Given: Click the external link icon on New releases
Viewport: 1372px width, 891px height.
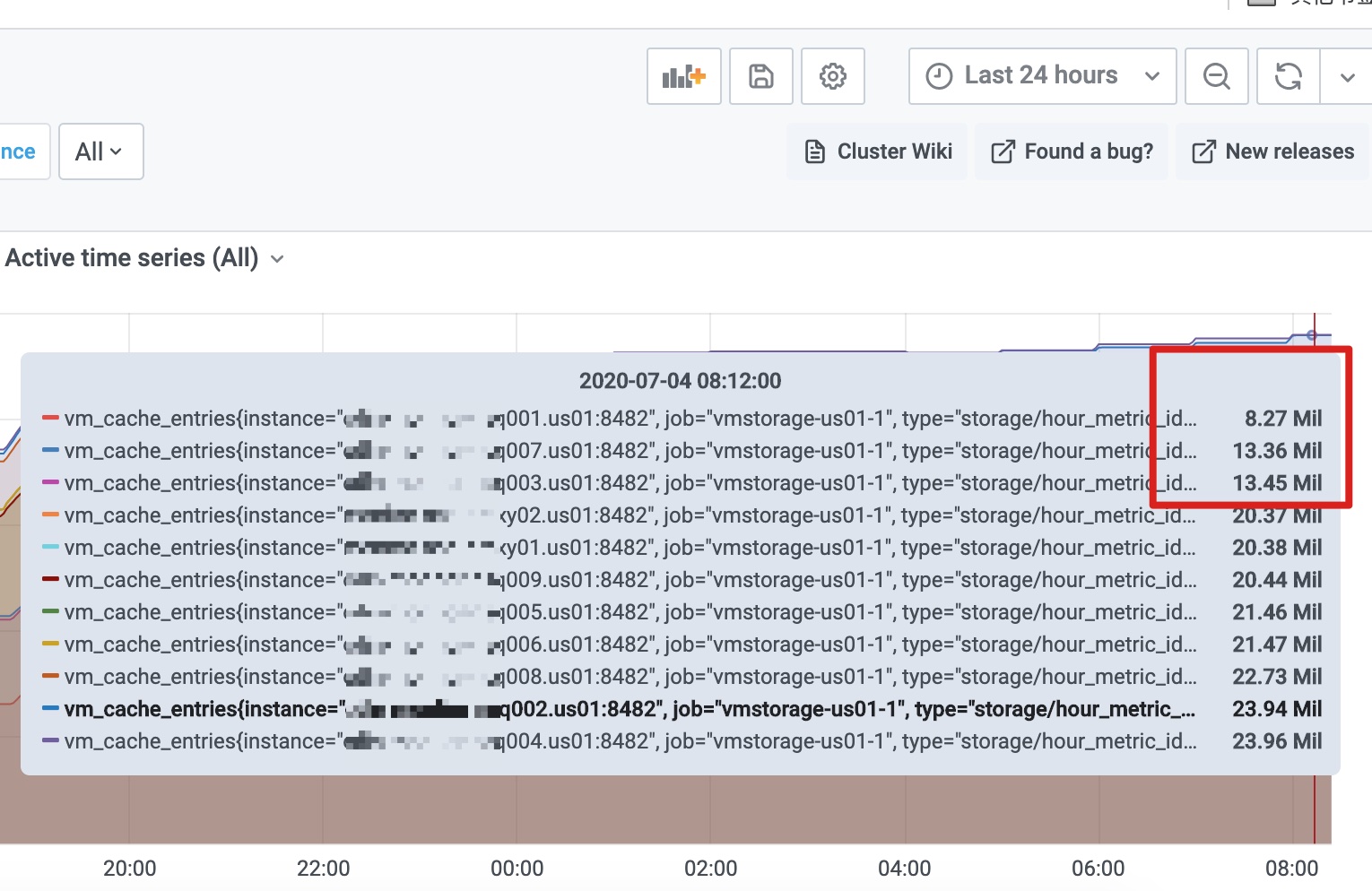Looking at the screenshot, I should tap(1203, 151).
